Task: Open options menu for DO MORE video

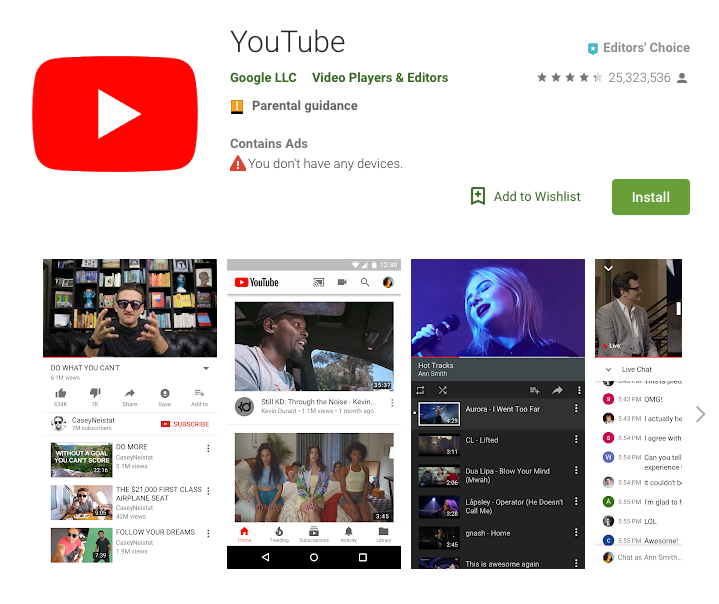Action: point(208,448)
